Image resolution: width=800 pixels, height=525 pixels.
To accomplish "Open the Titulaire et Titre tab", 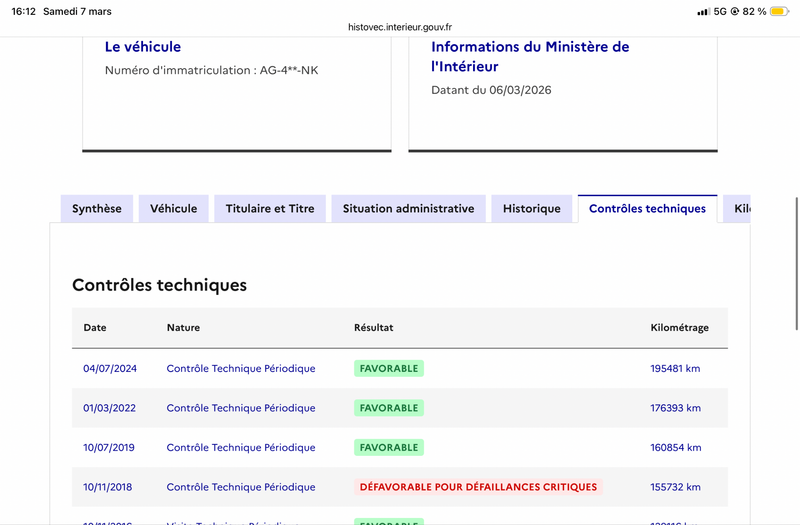I will (x=270, y=209).
